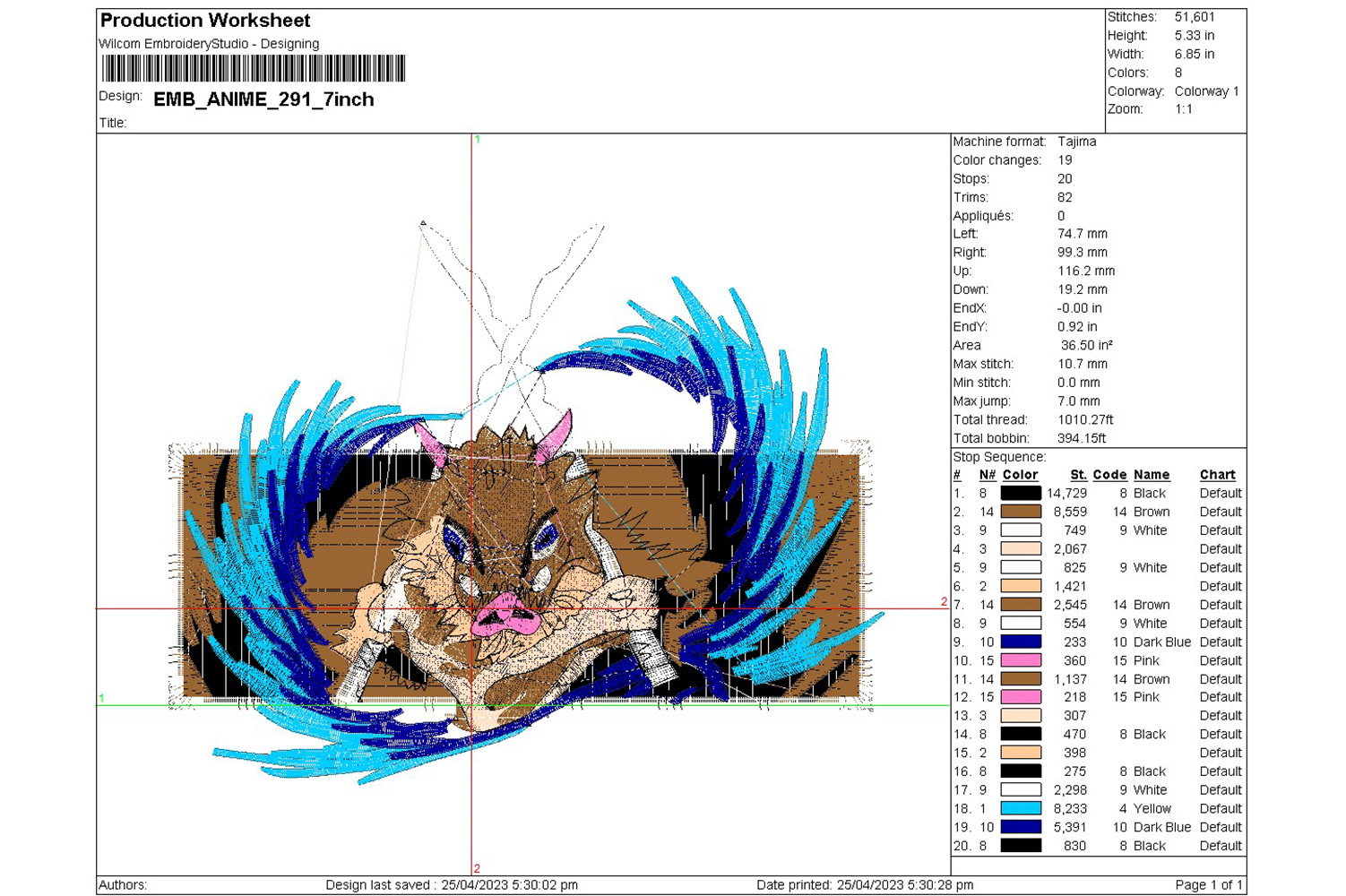Select the white swatch in stop 3
The width and height of the screenshot is (1346, 896).
(x=1021, y=530)
